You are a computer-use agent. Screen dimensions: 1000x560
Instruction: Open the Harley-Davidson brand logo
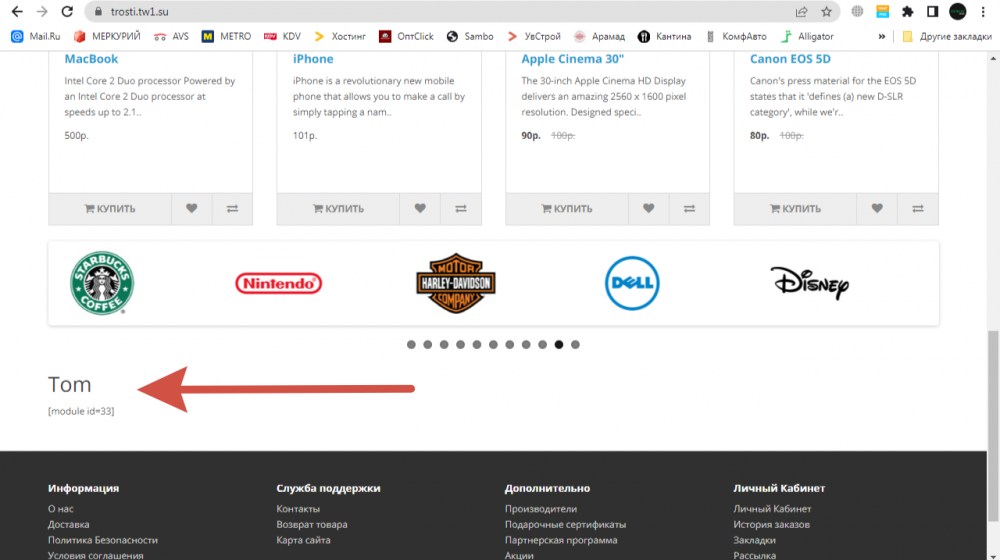pos(455,283)
